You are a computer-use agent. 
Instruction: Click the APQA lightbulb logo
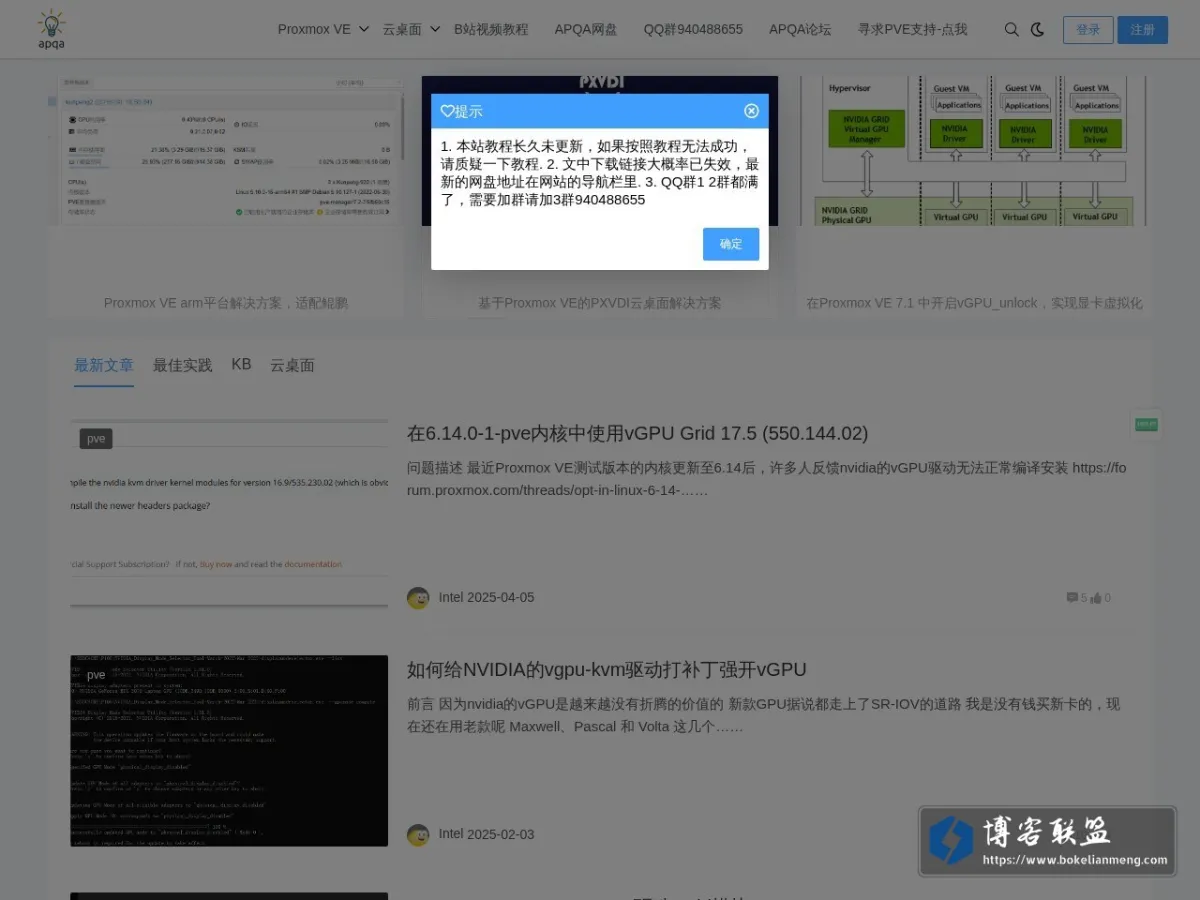point(51,29)
